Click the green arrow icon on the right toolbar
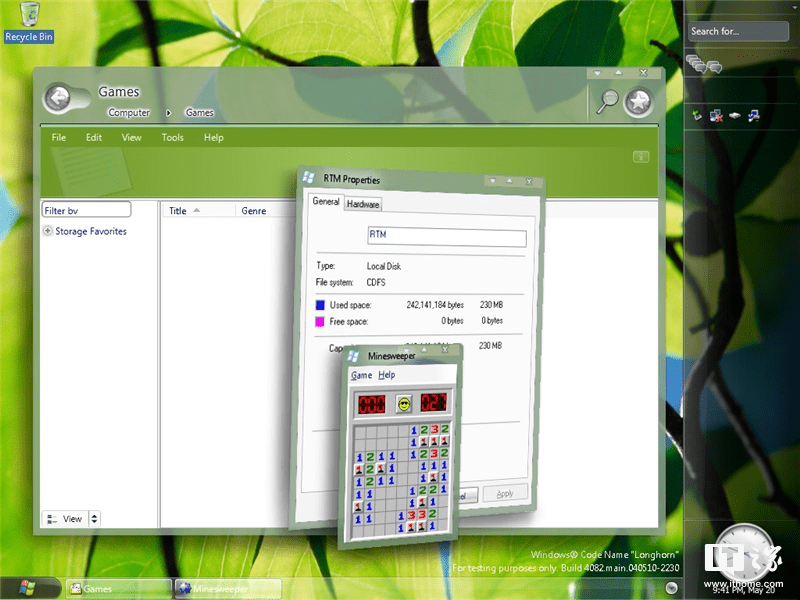The height and width of the screenshot is (600, 800). pos(697,114)
